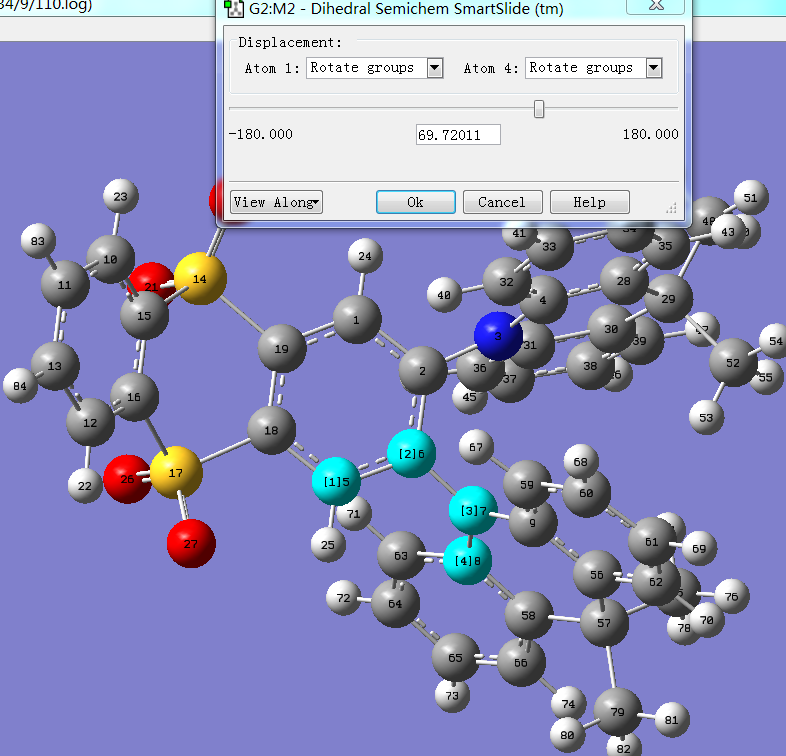Image resolution: width=786 pixels, height=756 pixels.
Task: Select hydrogen atom 25
Action: (328, 544)
